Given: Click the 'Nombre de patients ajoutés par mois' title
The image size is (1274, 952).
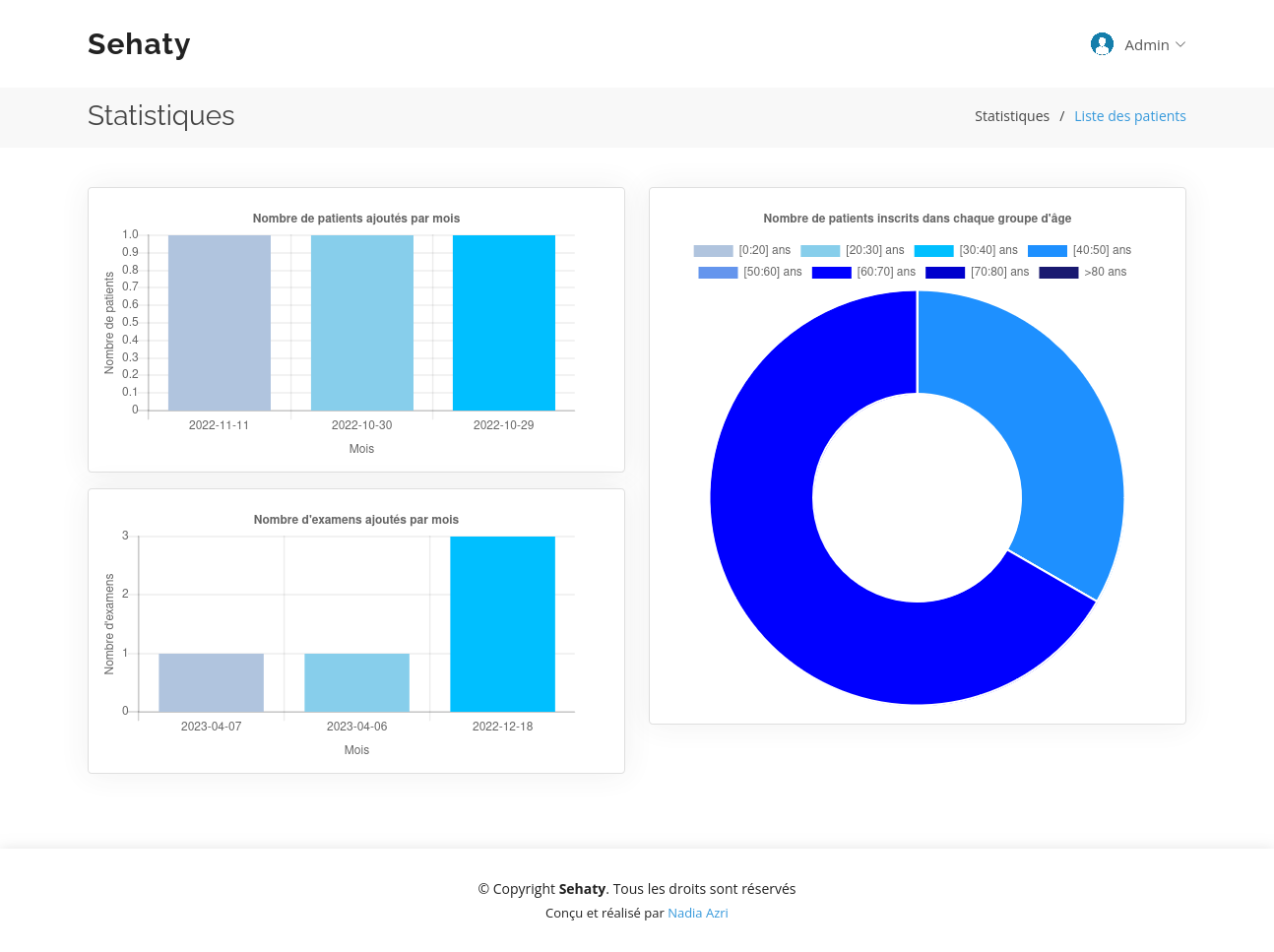Looking at the screenshot, I should point(356,219).
